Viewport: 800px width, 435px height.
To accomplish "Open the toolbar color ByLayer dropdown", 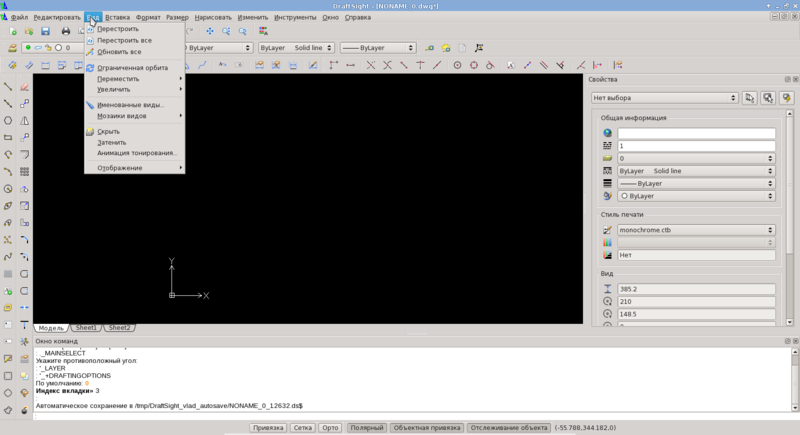I will [218, 48].
